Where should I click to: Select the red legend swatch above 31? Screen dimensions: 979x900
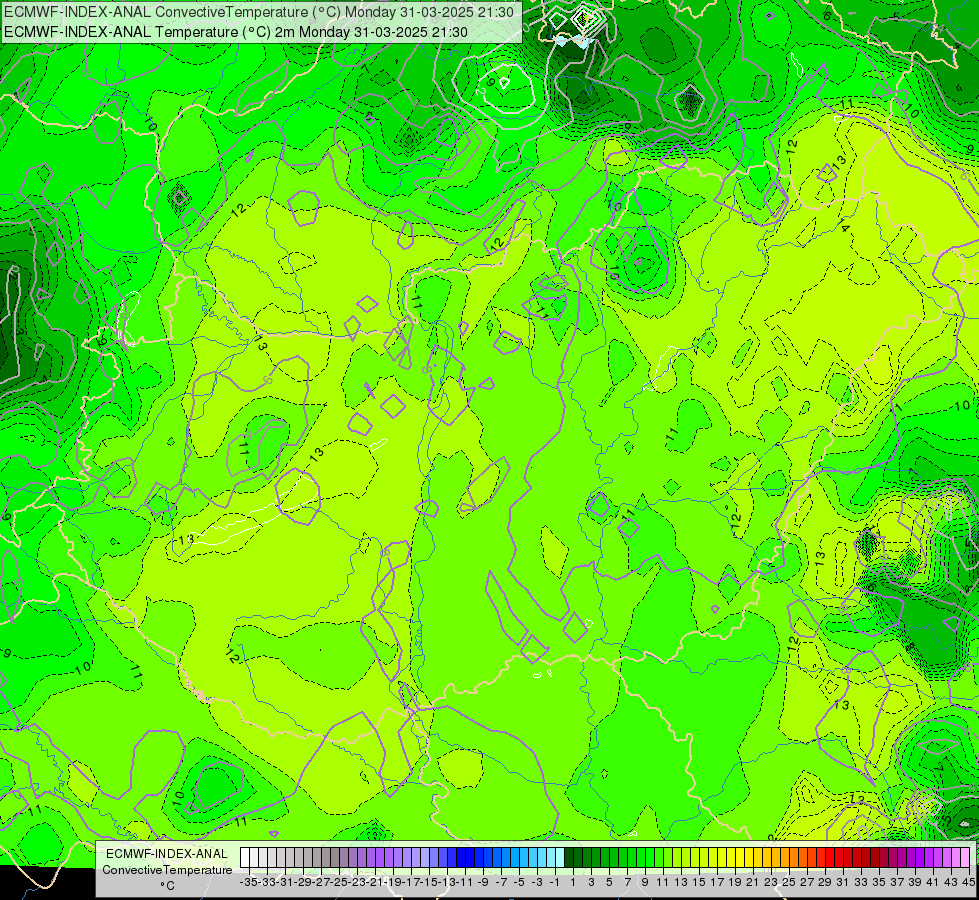(839, 858)
